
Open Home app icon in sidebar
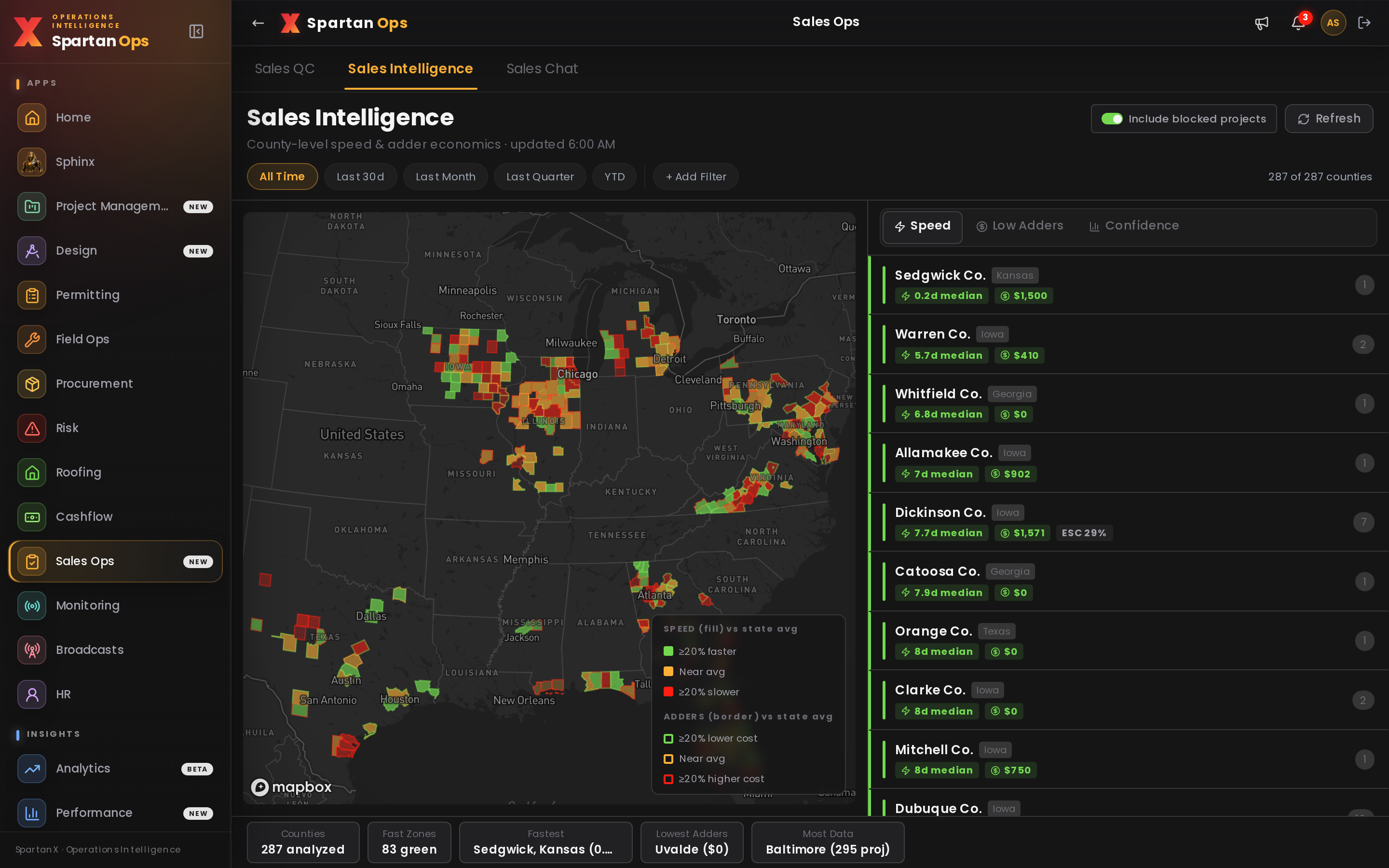click(31, 117)
